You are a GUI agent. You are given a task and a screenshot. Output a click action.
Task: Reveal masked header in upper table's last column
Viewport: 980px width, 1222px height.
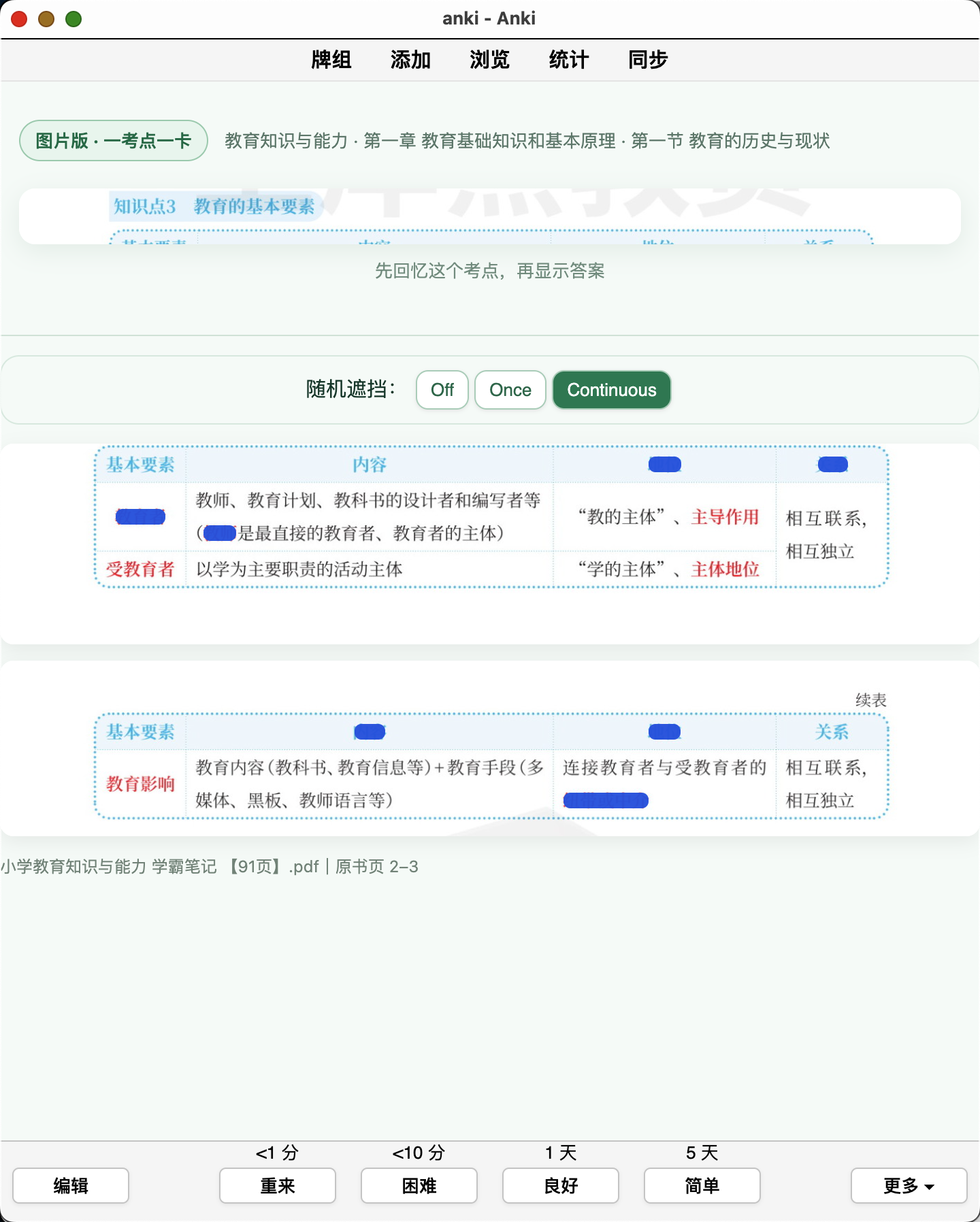pyautogui.click(x=832, y=465)
